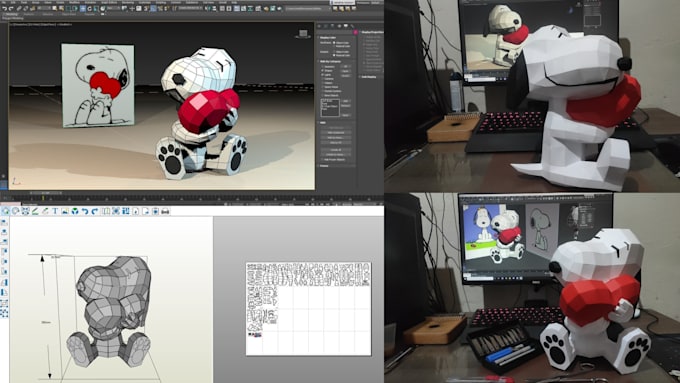The height and width of the screenshot is (383, 680).
Task: Toggle Lights in Hide by Category
Action: tap(322, 75)
